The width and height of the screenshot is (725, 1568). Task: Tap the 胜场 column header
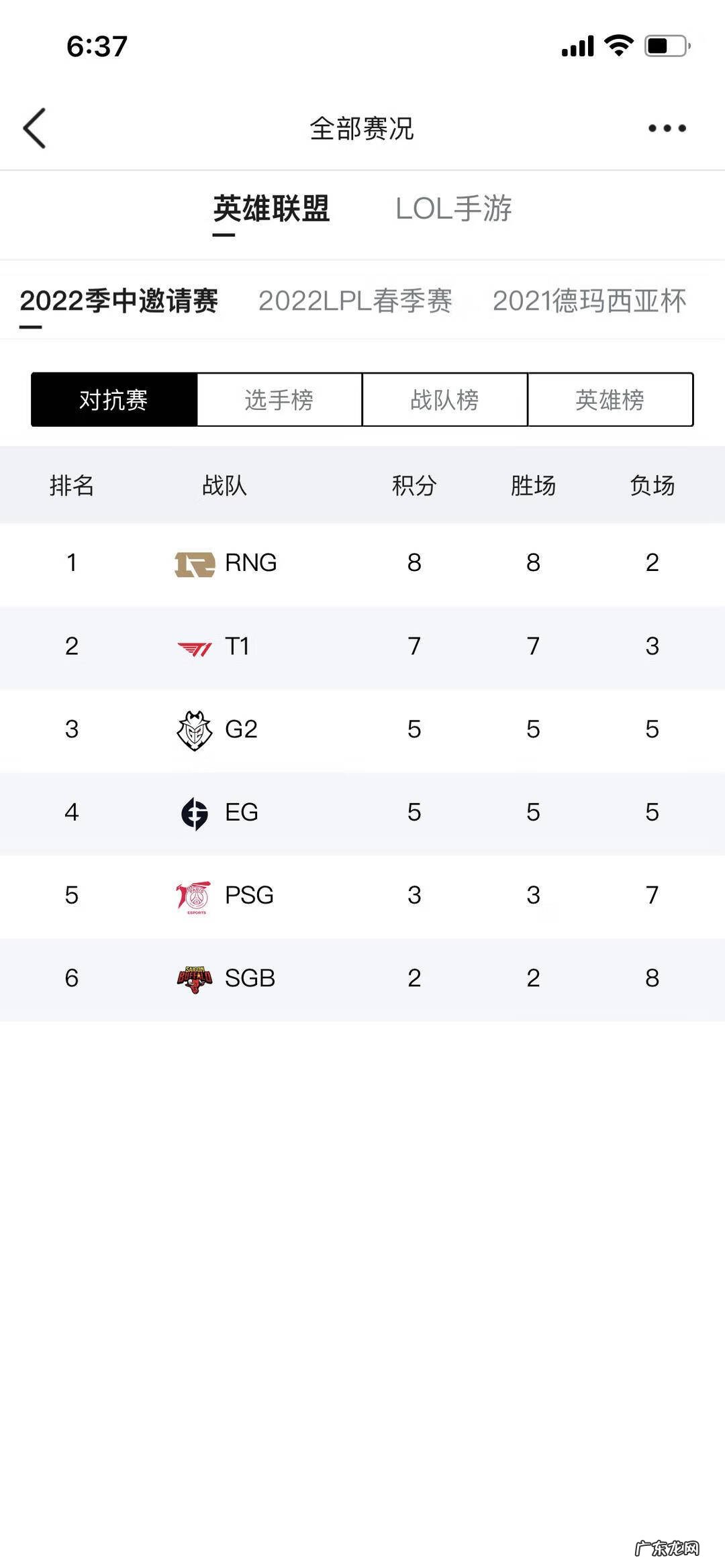533,485
